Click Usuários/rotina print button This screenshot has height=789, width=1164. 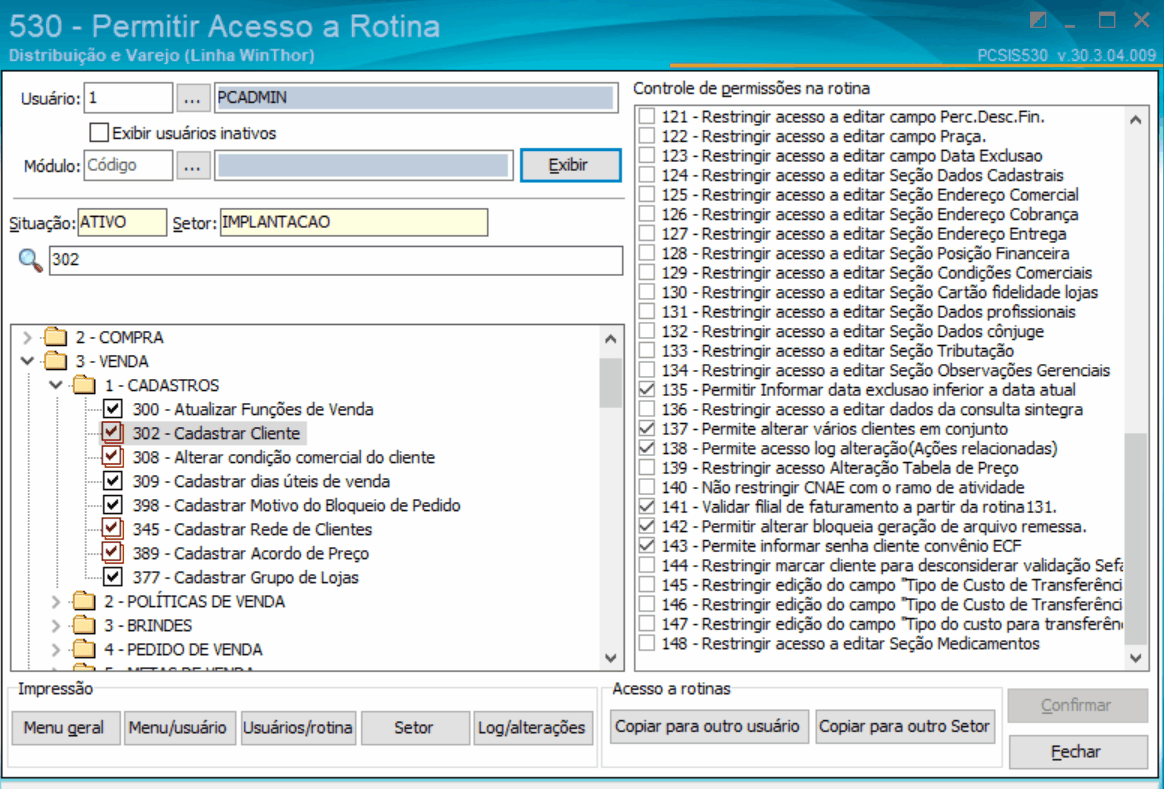click(x=298, y=727)
